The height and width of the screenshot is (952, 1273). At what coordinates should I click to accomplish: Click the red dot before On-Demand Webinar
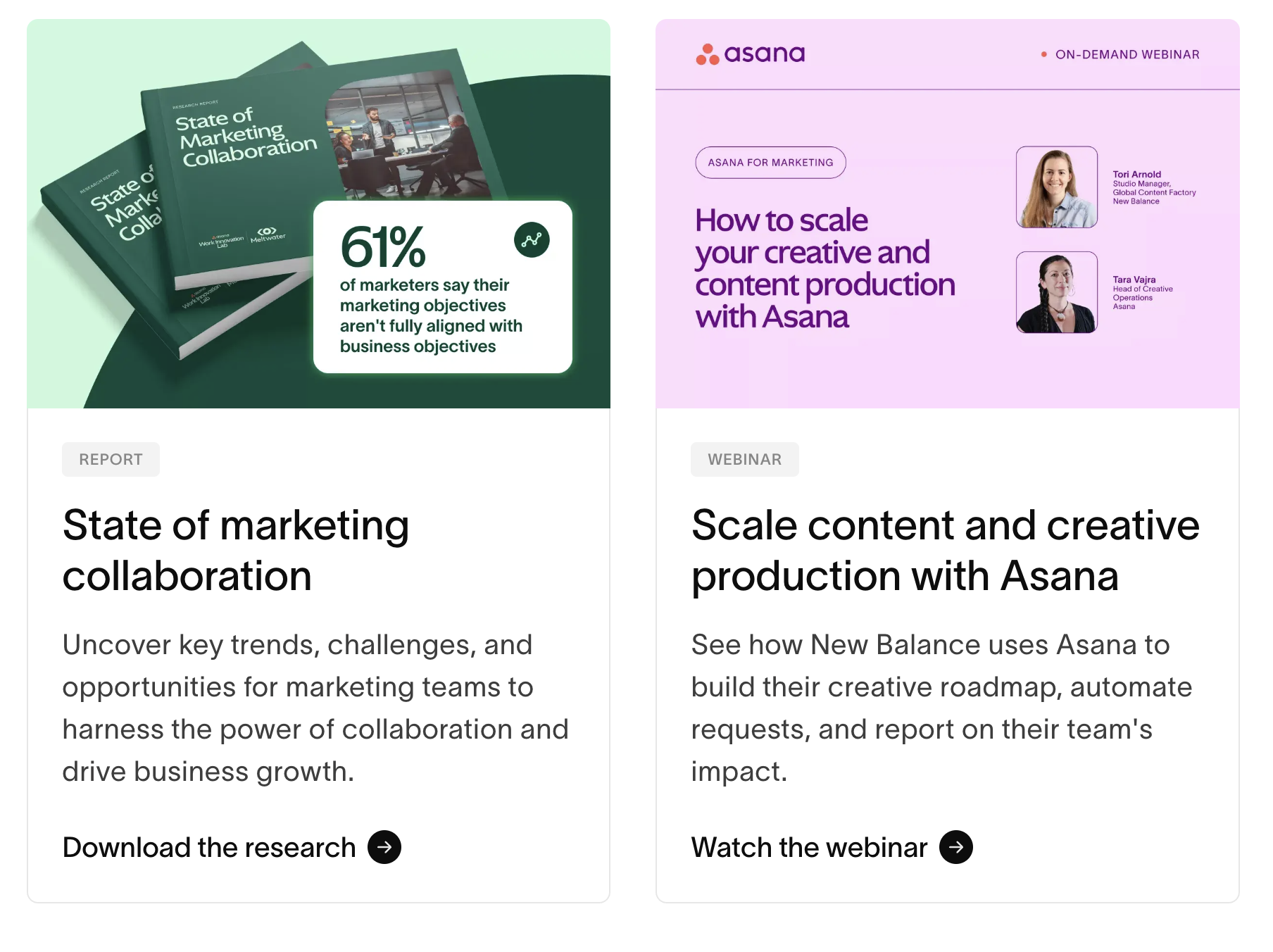pos(1044,54)
